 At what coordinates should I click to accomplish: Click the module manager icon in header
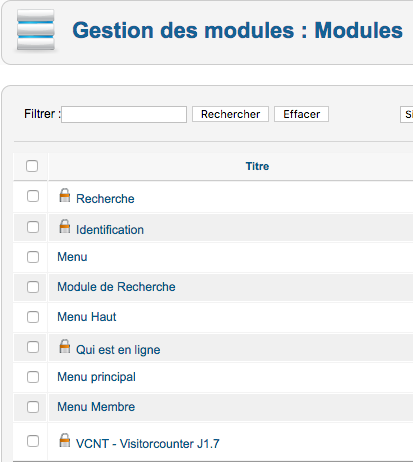click(36, 30)
